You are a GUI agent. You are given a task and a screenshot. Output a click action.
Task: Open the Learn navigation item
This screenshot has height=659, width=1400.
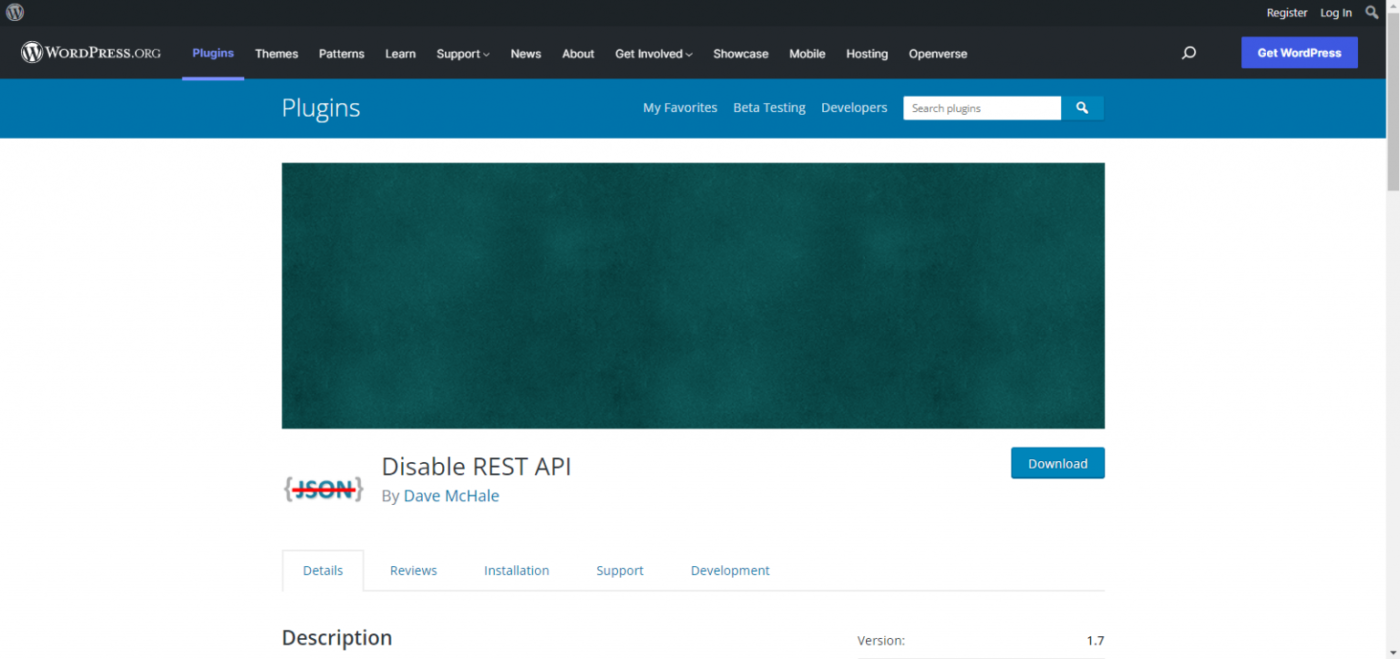[400, 54]
